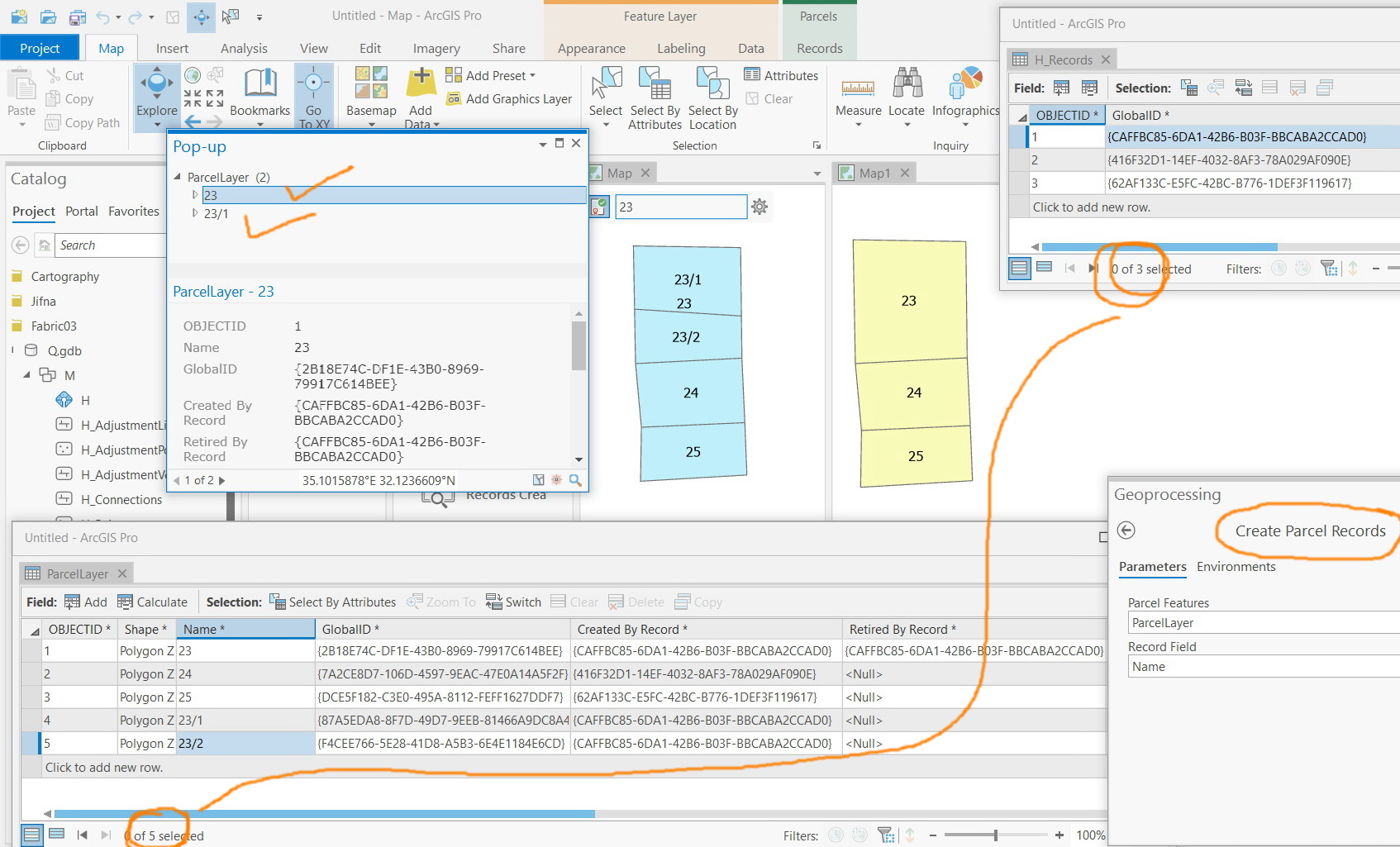The height and width of the screenshot is (847, 1400).
Task: Go to next feature in Pop-up
Action: pos(221,480)
